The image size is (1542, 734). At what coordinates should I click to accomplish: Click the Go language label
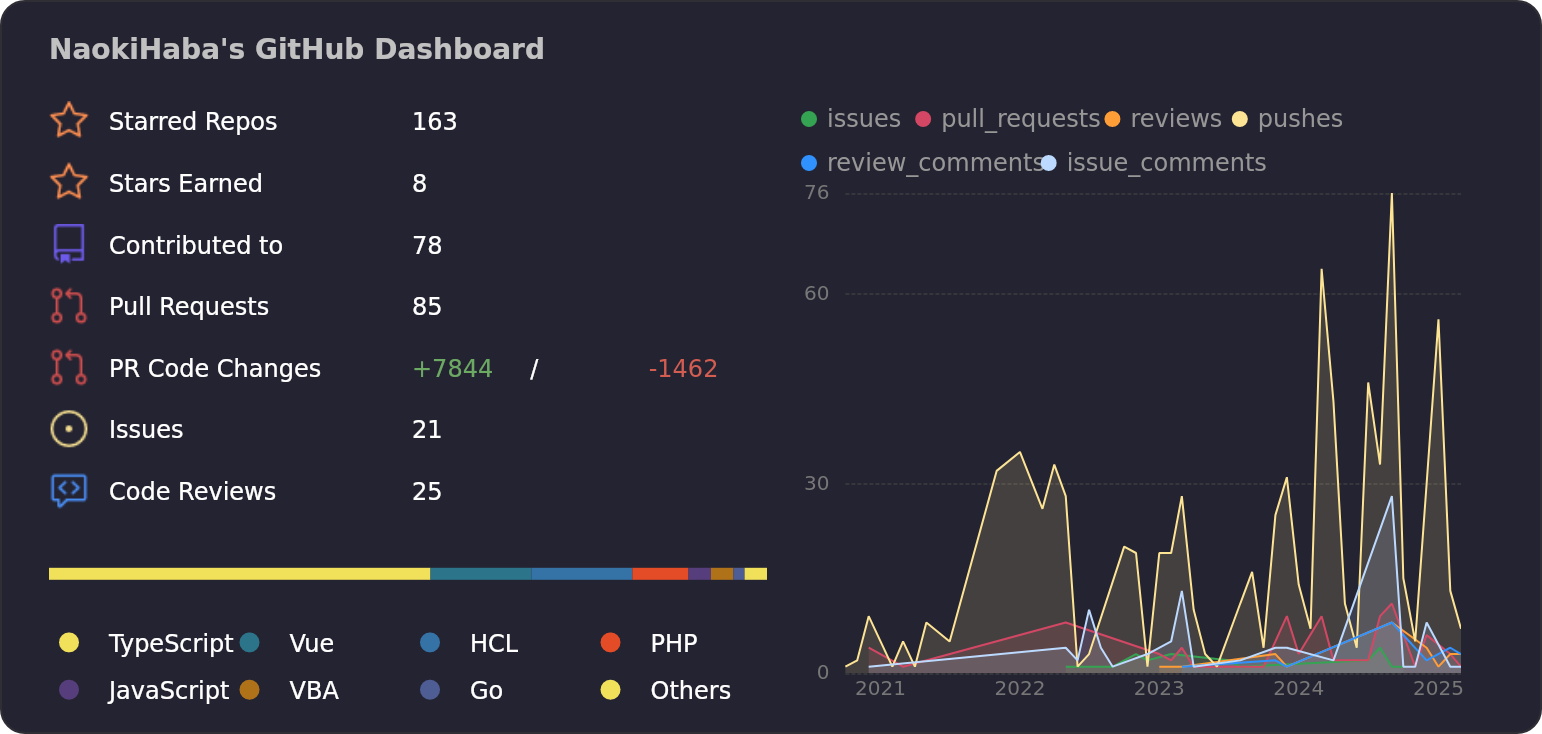coord(486,691)
